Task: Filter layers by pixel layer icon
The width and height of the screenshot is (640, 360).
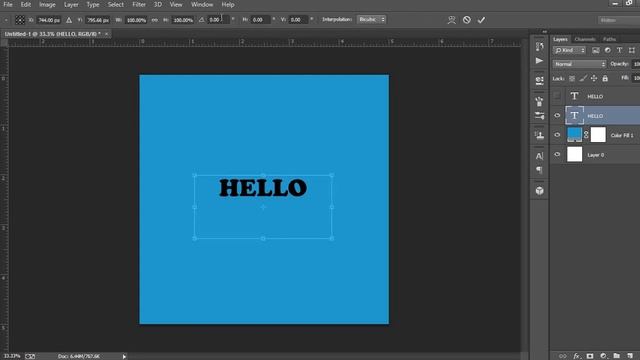Action: pyautogui.click(x=596, y=50)
